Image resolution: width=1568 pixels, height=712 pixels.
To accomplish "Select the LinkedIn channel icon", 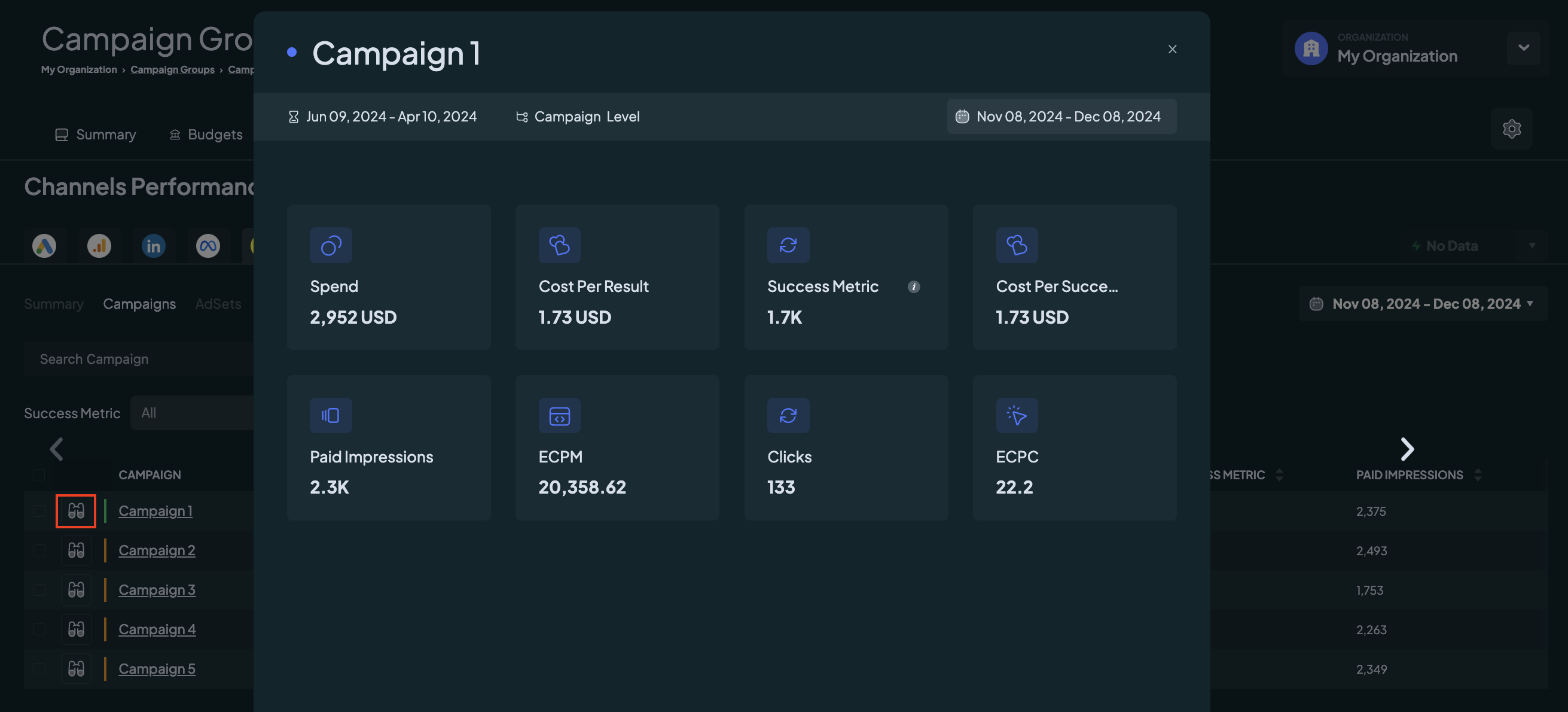I will tap(153, 246).
